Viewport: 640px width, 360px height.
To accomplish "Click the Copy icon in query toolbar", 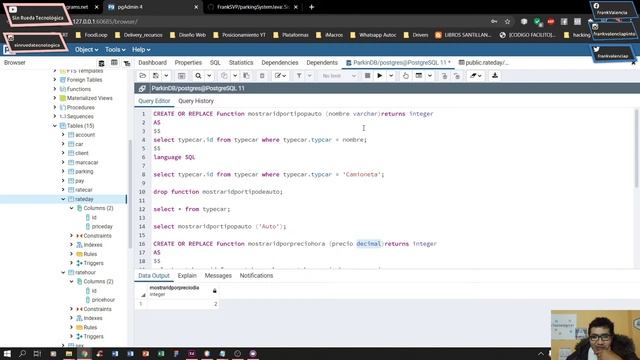I will tap(224, 76).
